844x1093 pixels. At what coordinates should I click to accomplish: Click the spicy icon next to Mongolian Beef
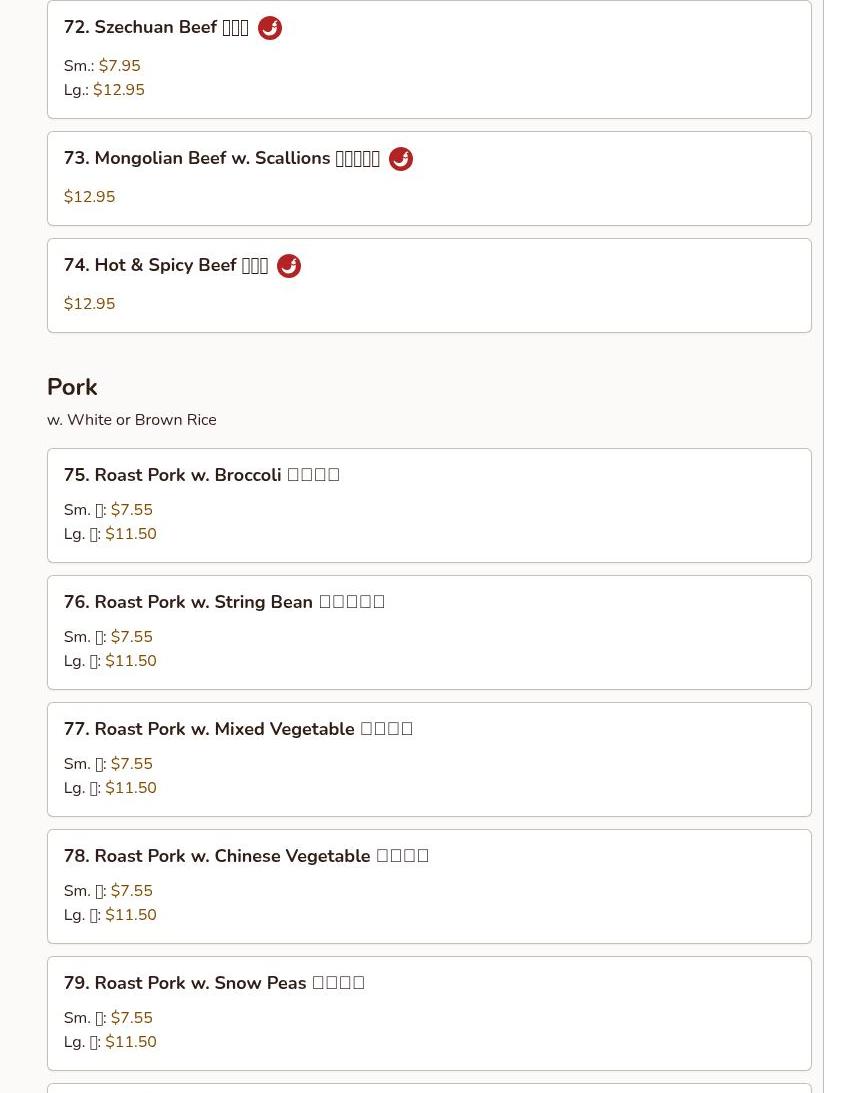[401, 159]
